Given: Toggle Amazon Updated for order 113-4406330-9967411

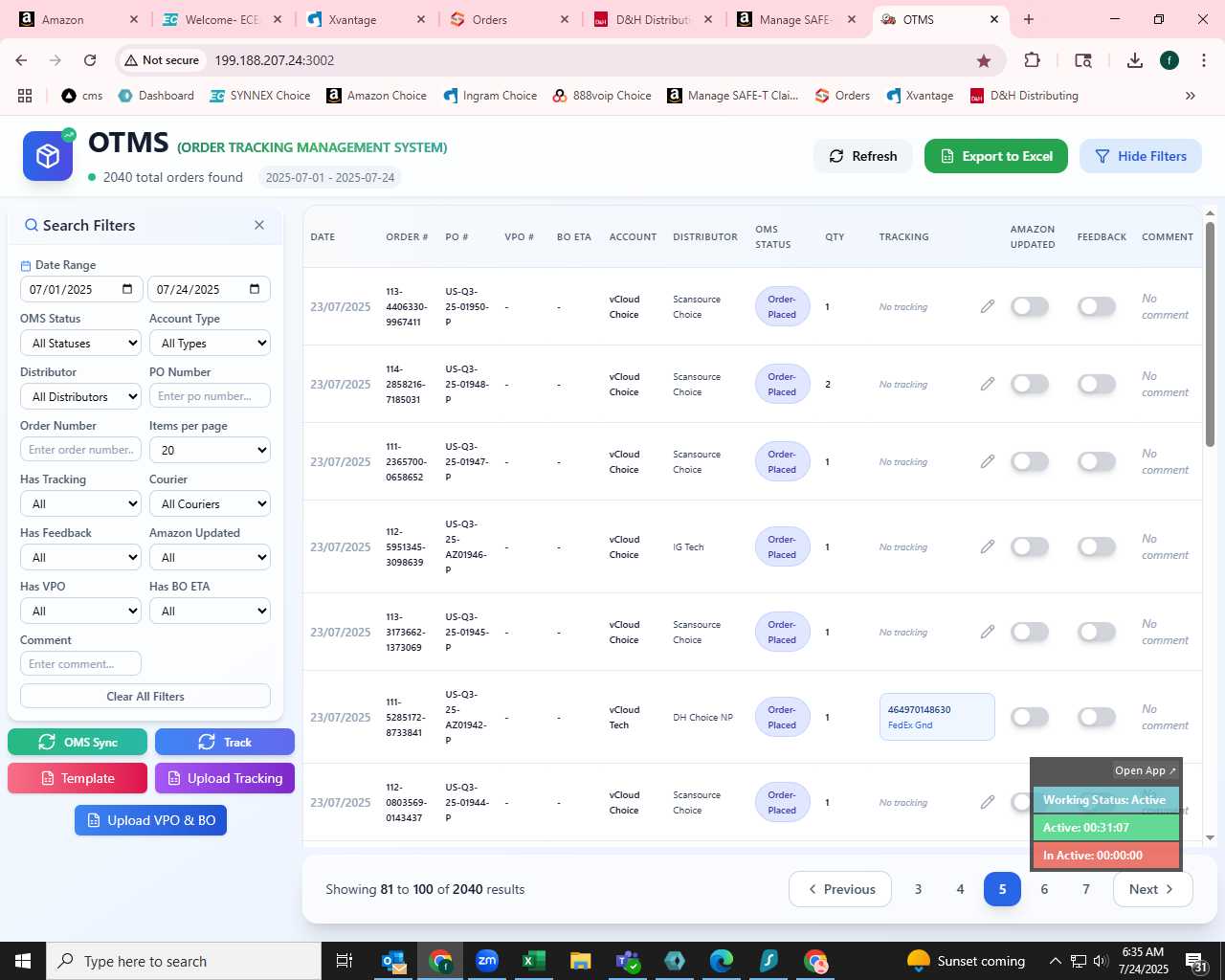Looking at the screenshot, I should coord(1030,306).
